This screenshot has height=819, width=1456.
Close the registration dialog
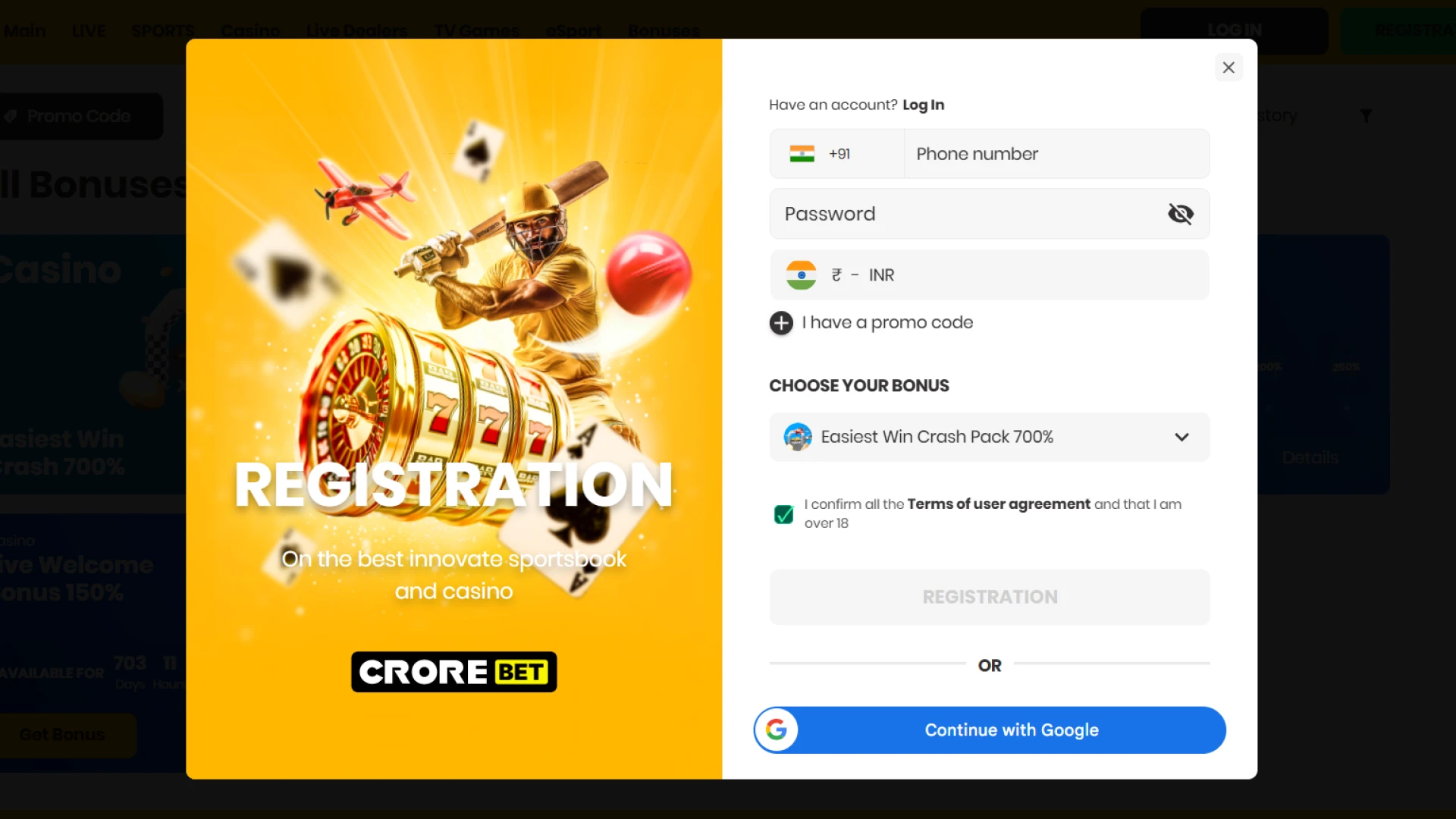pos(1228,67)
